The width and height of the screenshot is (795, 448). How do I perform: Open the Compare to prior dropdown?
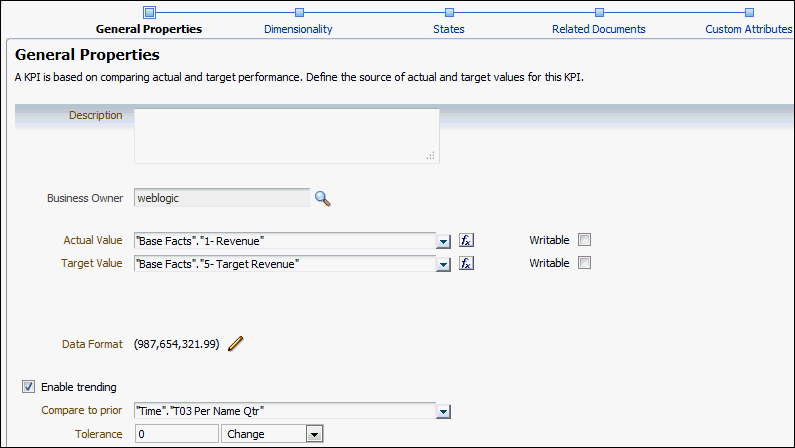click(443, 411)
